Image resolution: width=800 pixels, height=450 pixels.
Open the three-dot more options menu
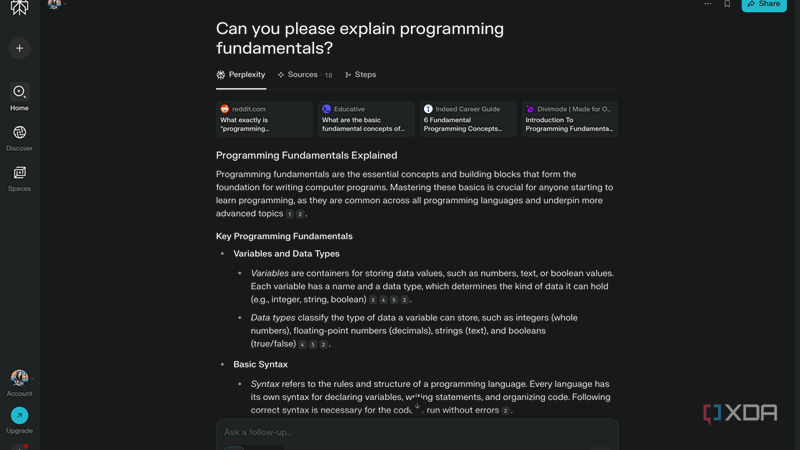(707, 5)
